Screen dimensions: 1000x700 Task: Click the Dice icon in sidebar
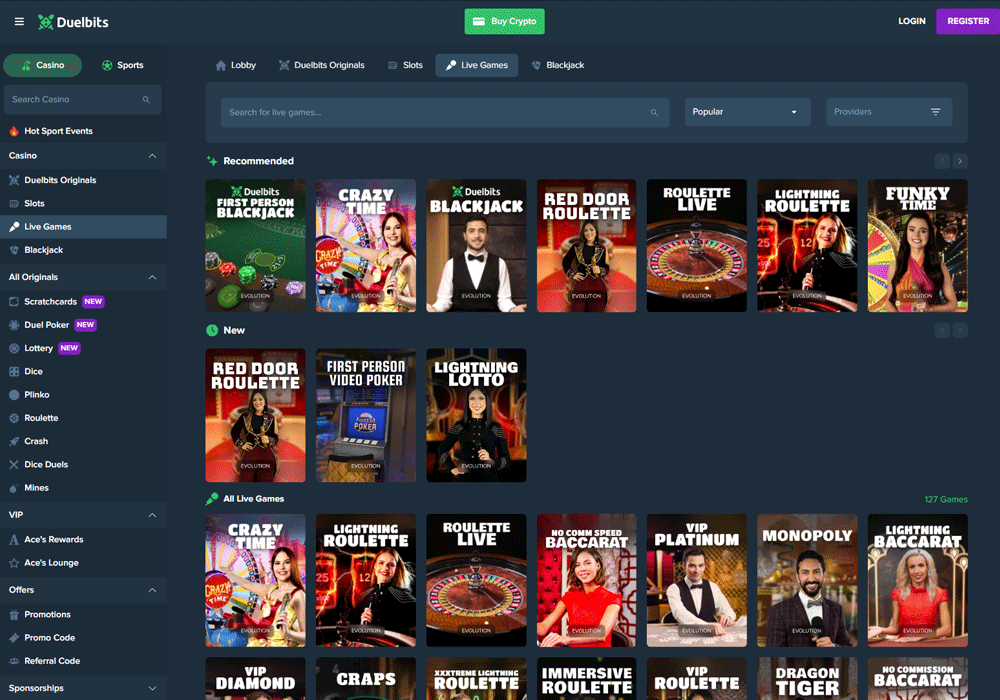coord(14,372)
